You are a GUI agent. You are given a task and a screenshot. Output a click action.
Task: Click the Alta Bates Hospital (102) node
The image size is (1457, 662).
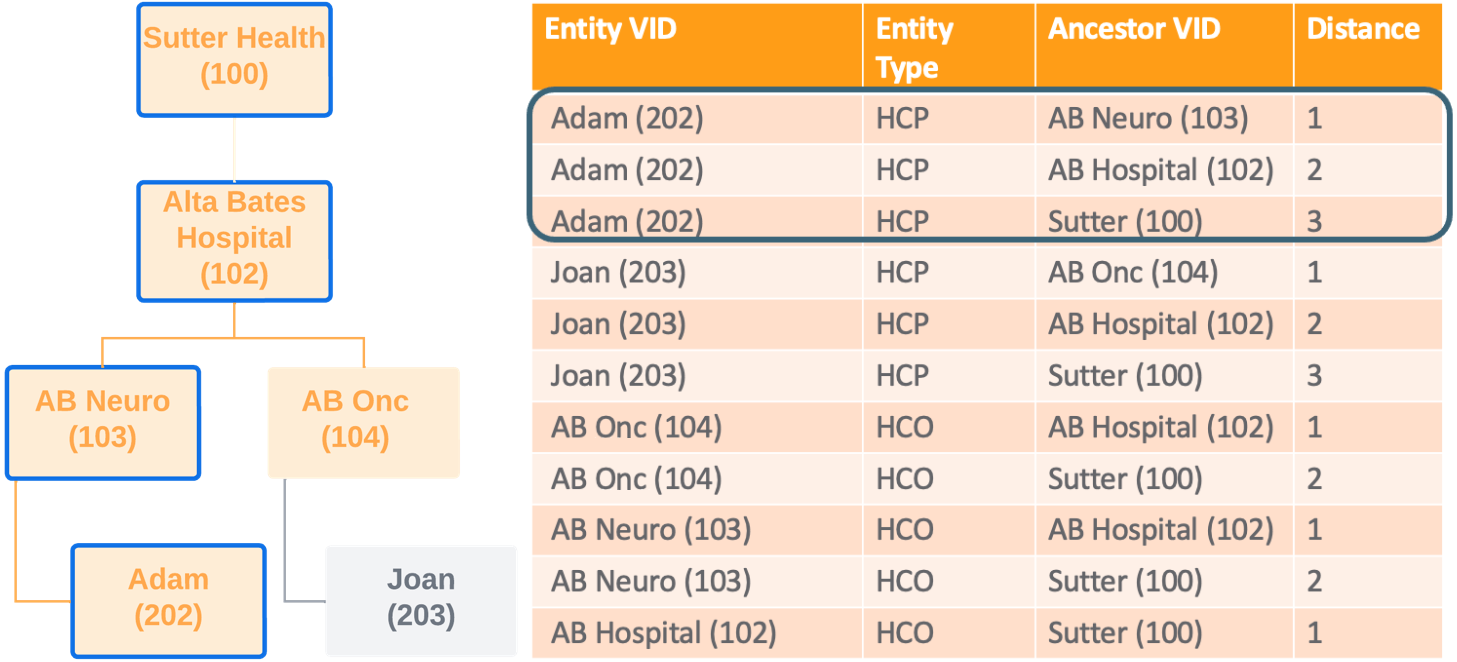(234, 239)
